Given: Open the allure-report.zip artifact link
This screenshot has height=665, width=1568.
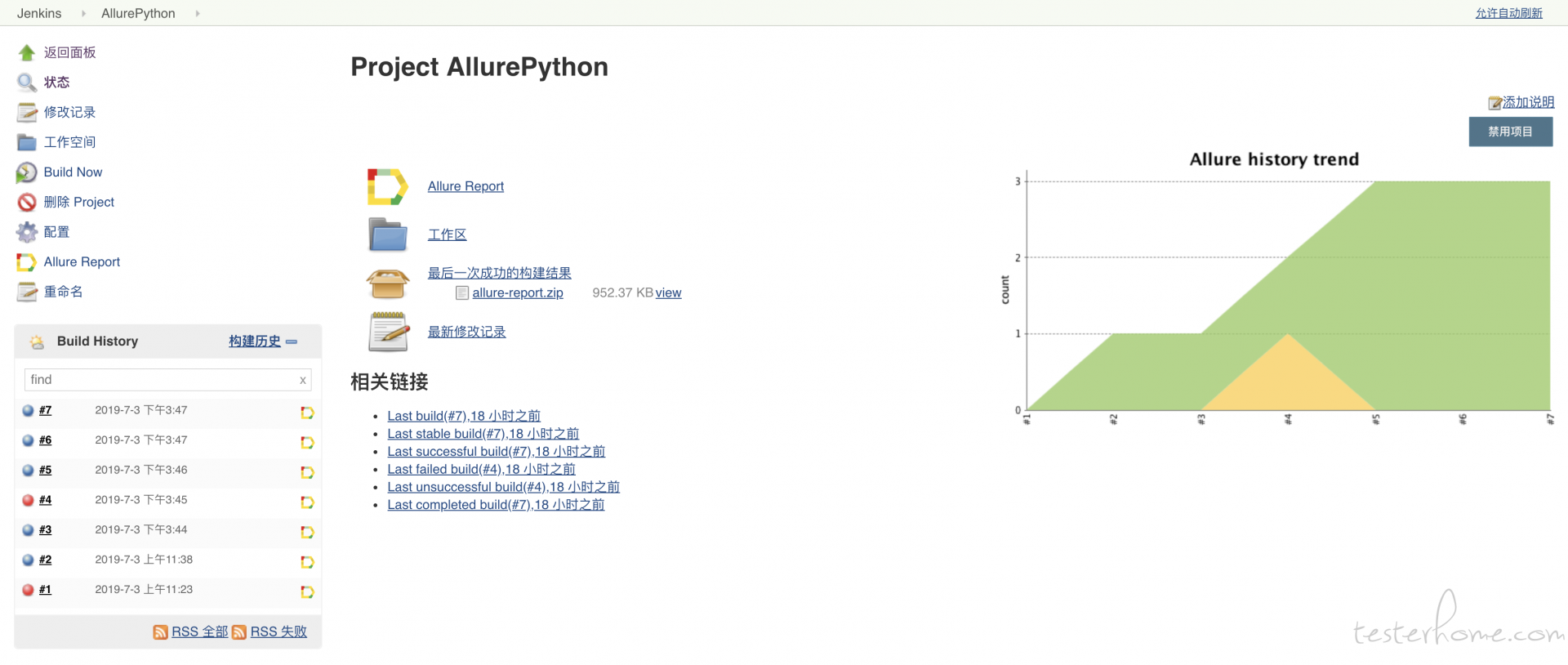Looking at the screenshot, I should pyautogui.click(x=518, y=292).
